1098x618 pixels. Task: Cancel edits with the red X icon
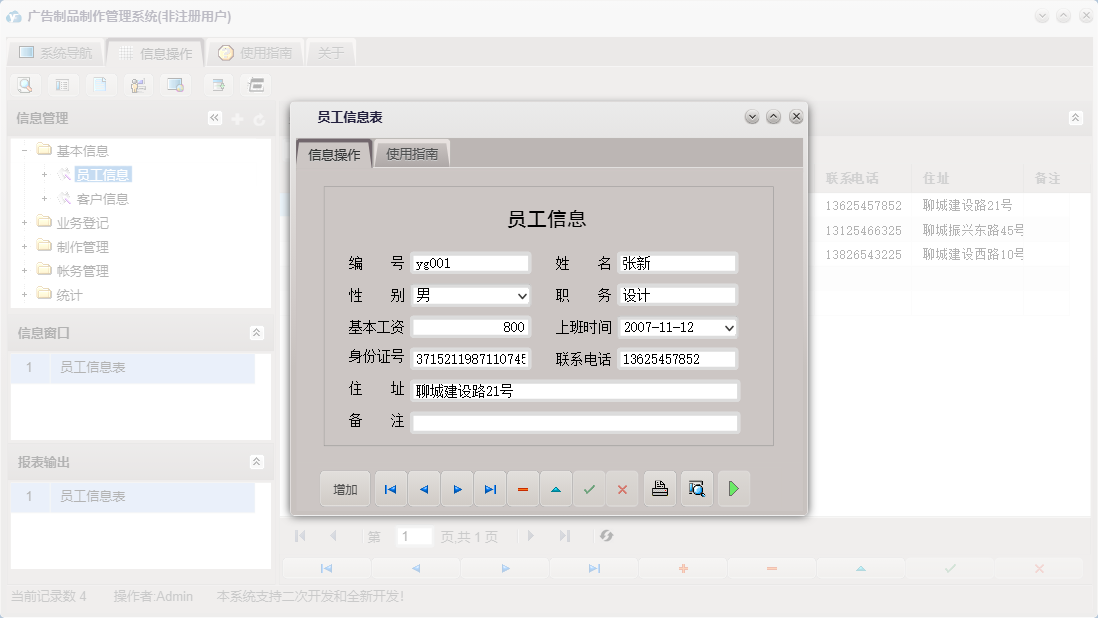pyautogui.click(x=622, y=488)
